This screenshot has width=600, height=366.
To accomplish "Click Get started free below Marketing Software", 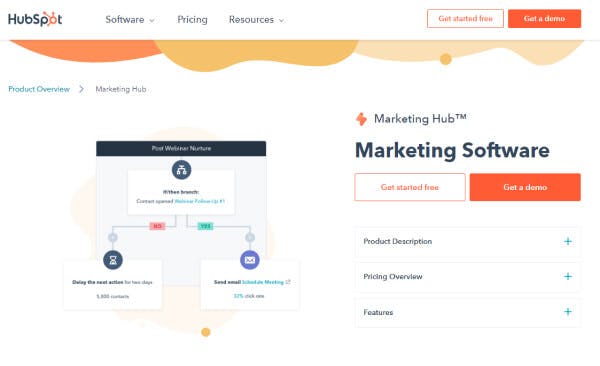I will tap(410, 187).
